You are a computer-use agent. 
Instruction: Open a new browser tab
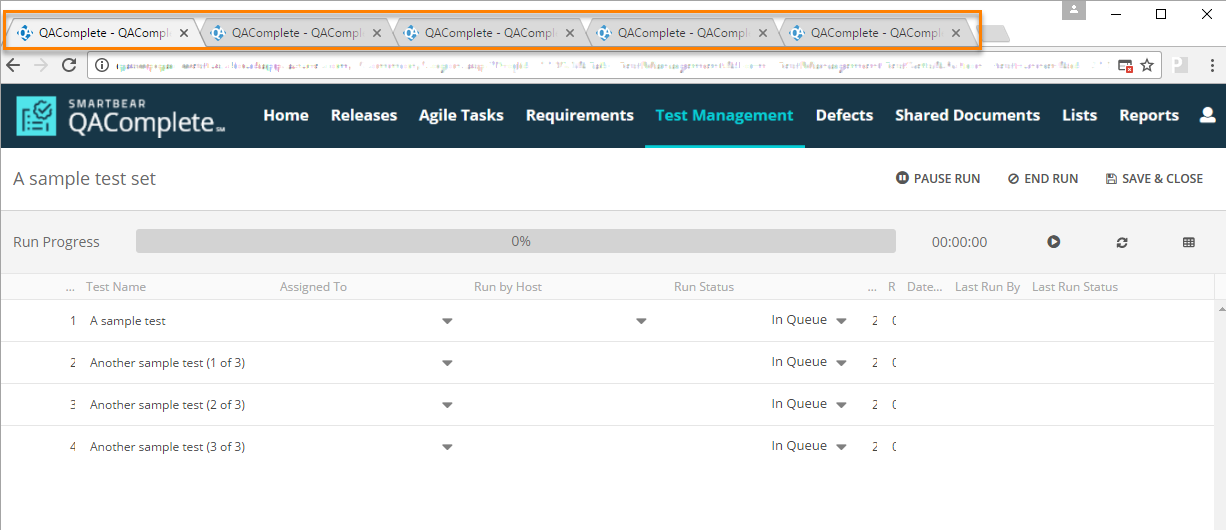993,34
